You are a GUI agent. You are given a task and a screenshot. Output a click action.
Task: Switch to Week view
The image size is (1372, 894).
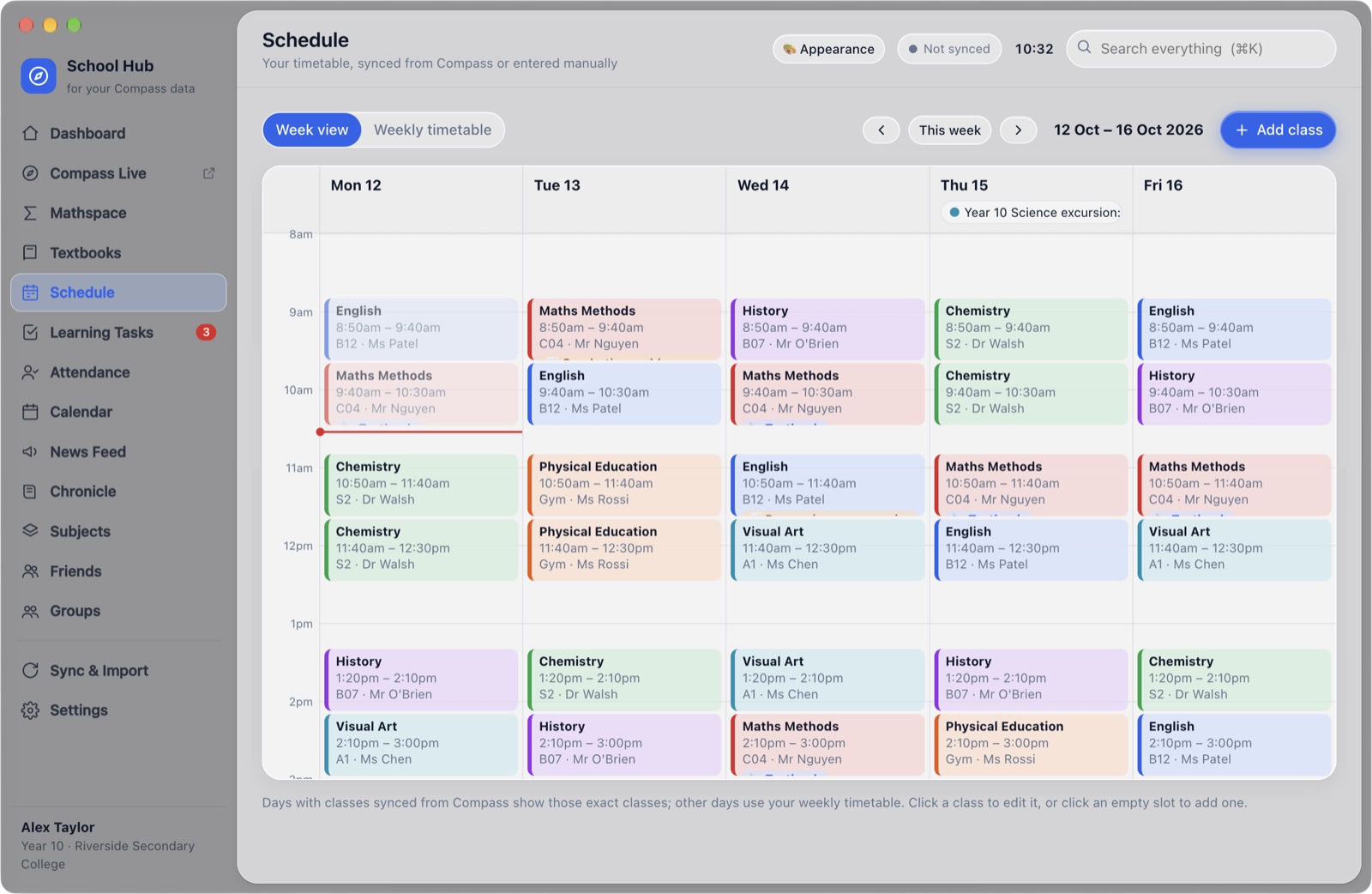coord(312,130)
